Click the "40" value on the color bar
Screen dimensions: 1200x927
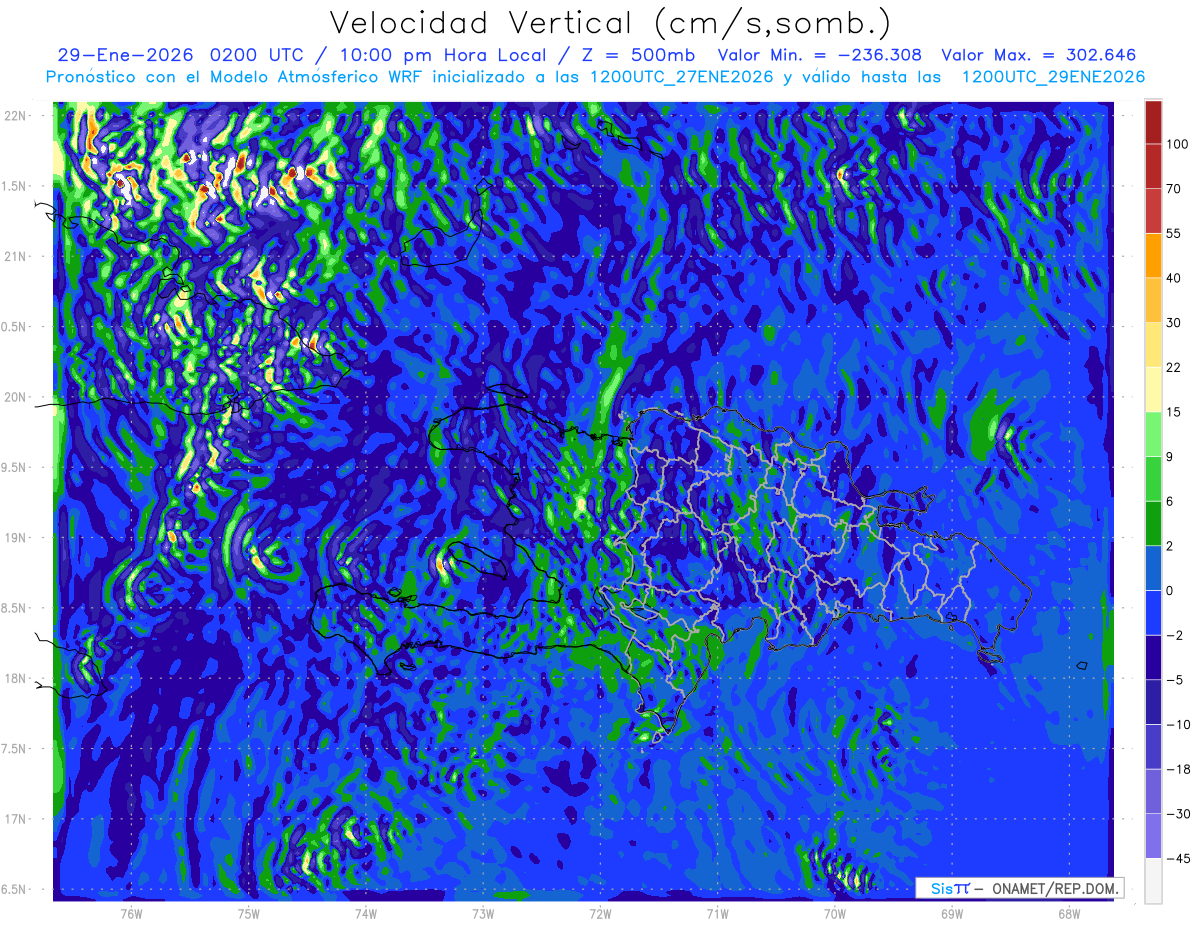(x=1175, y=278)
